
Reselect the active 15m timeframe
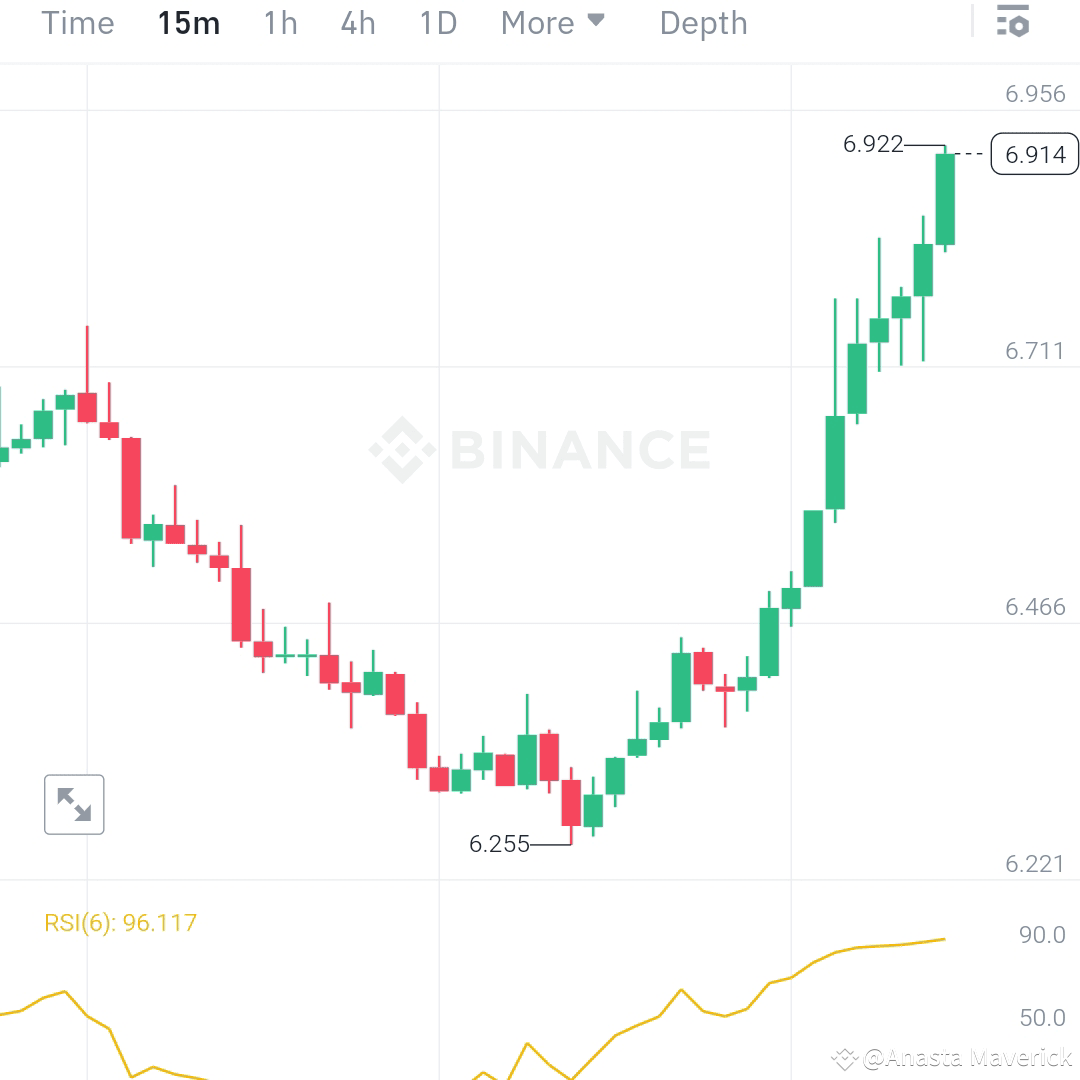[x=188, y=23]
